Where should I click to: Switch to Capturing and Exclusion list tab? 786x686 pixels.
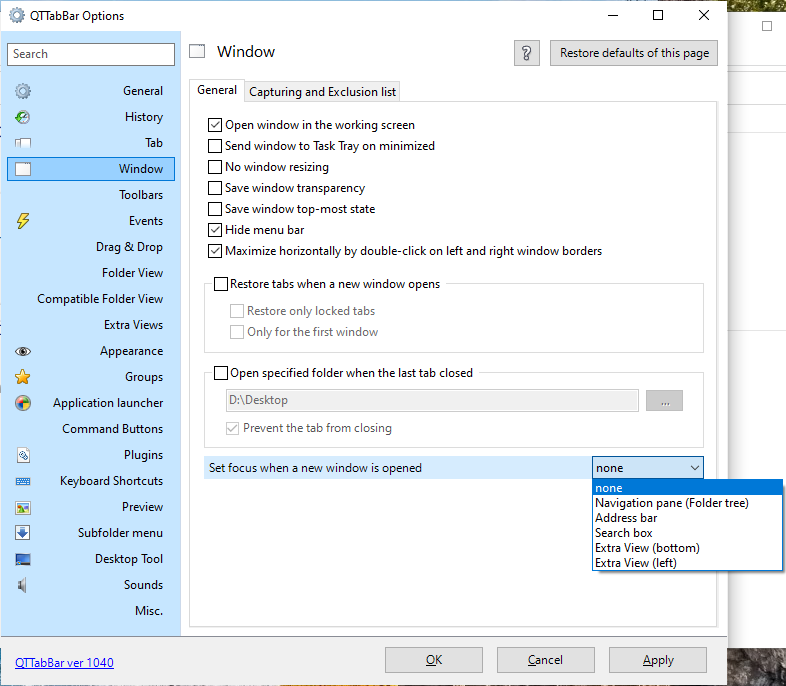[x=322, y=91]
